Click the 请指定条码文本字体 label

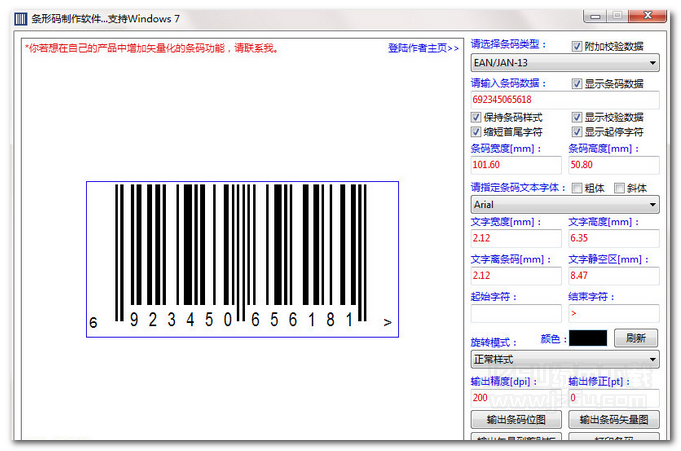[519, 188]
